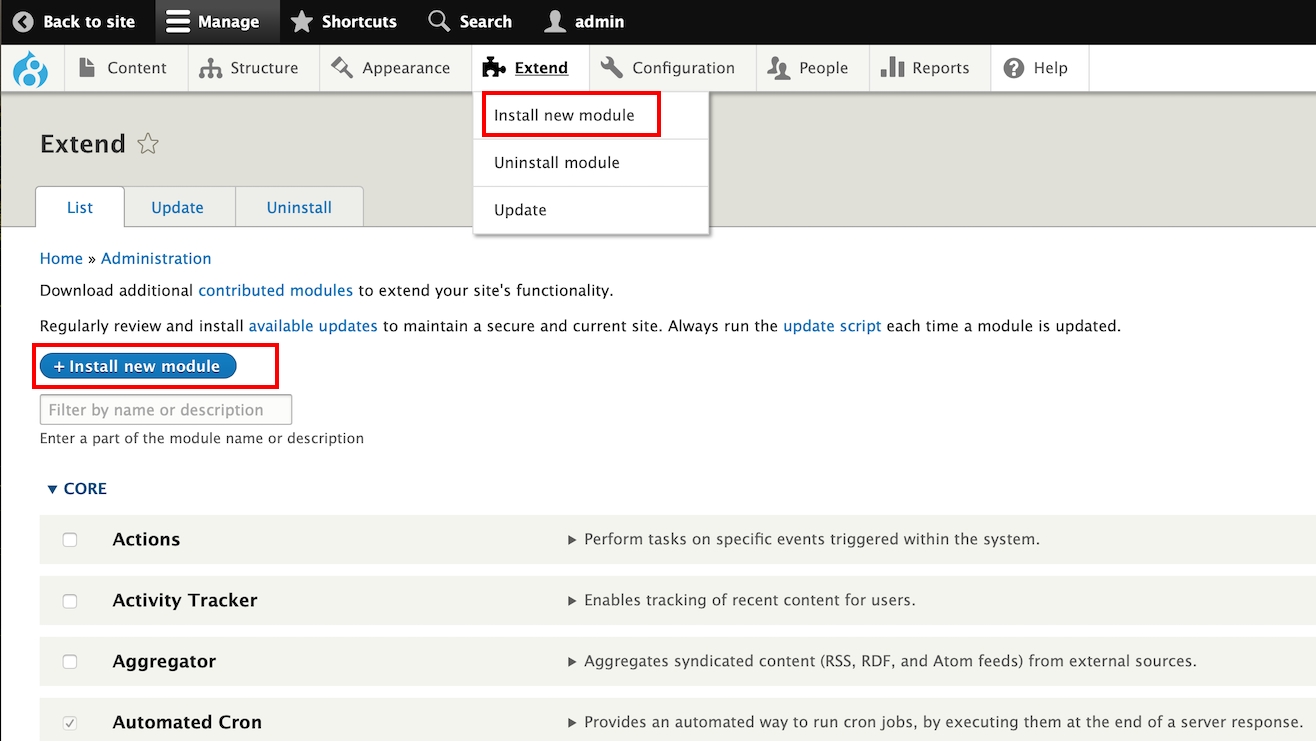Open the Administration breadcrumb link
Image resolution: width=1316 pixels, height=749 pixels.
pos(156,258)
